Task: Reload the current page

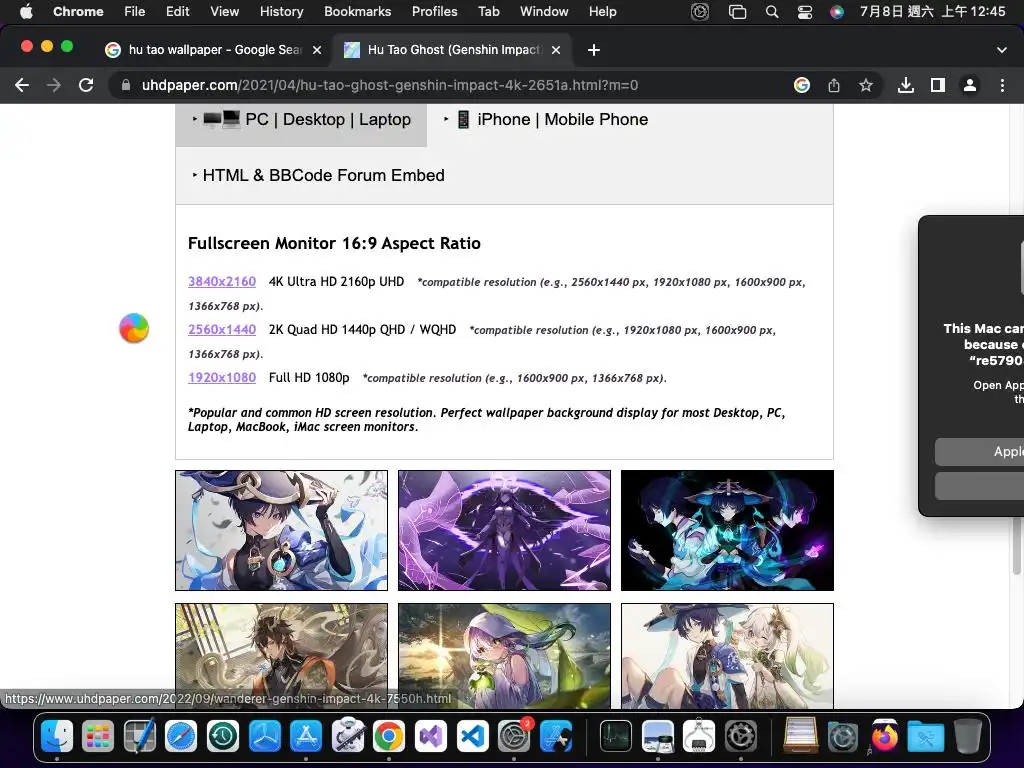Action: (86, 85)
